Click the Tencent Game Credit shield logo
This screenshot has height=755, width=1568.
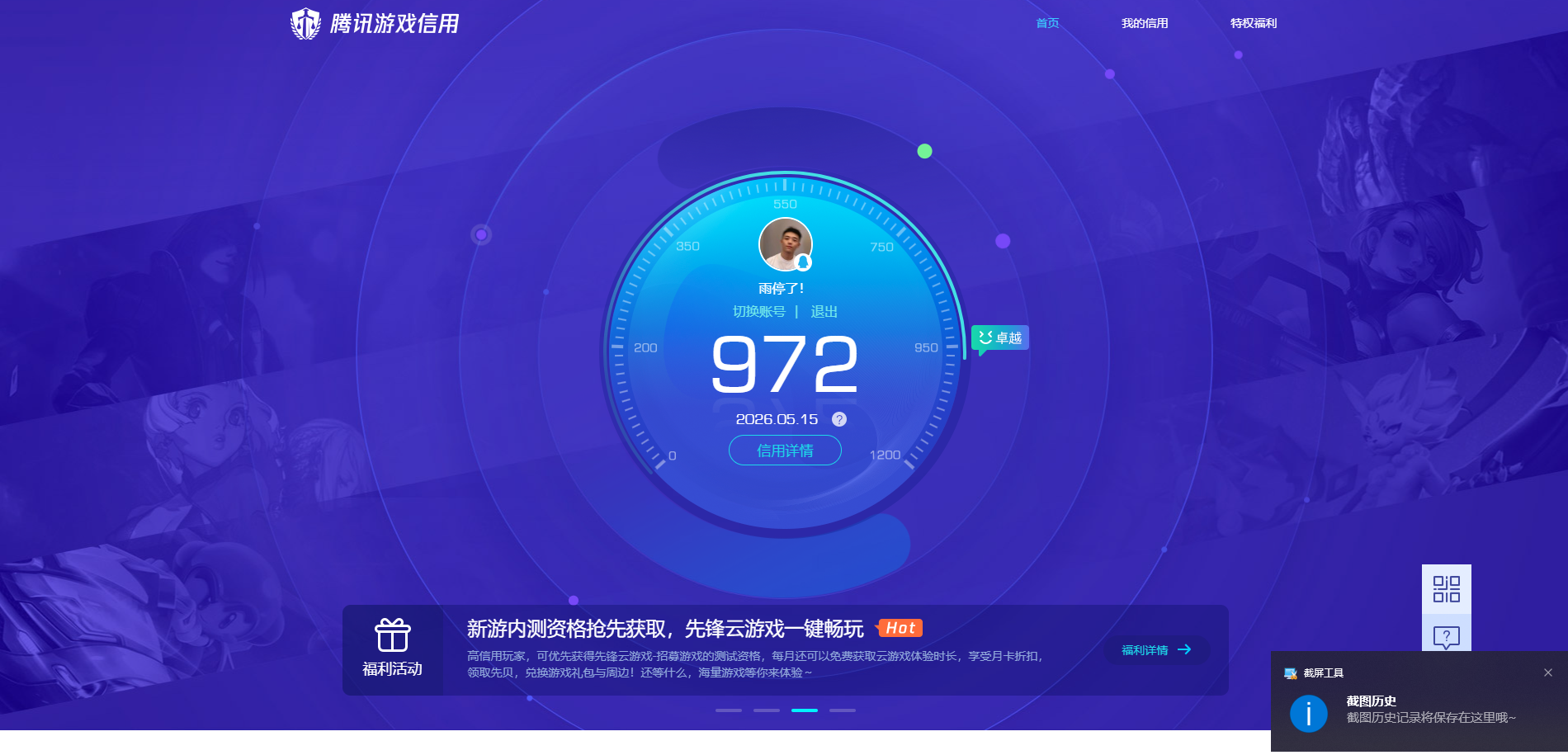pos(306,23)
